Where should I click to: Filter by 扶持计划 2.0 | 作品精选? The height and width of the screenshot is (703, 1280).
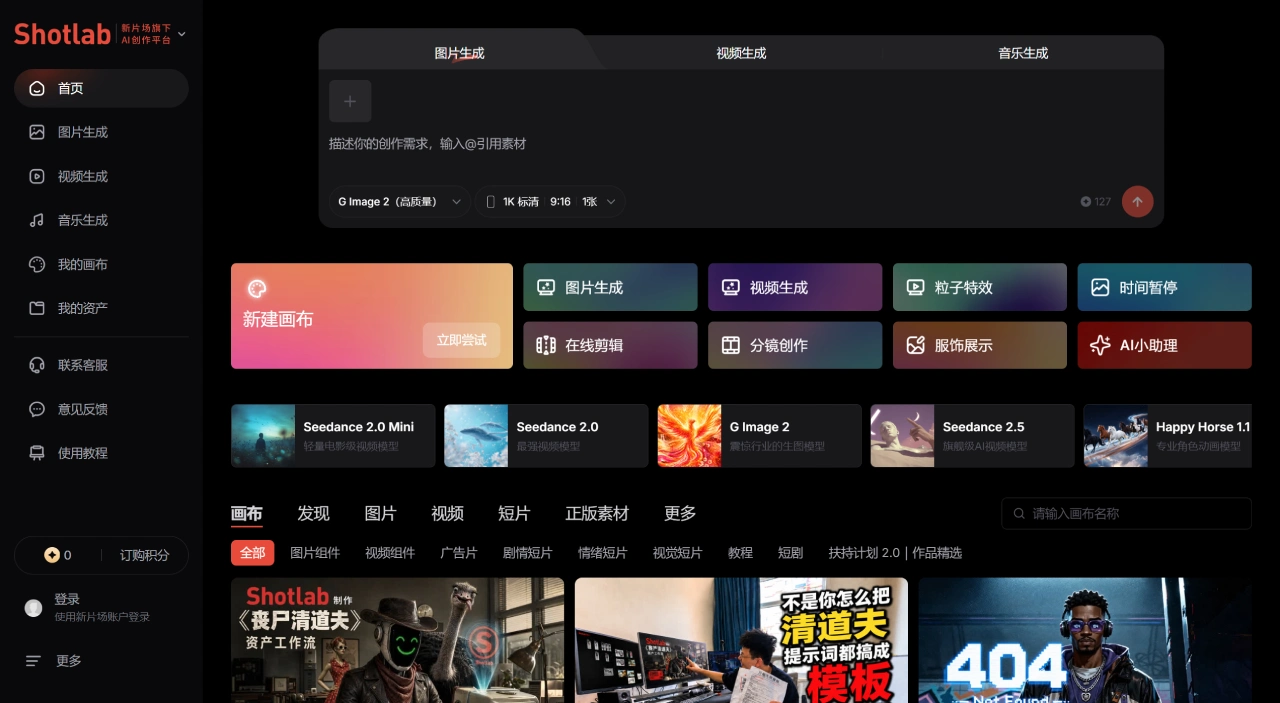click(x=895, y=553)
